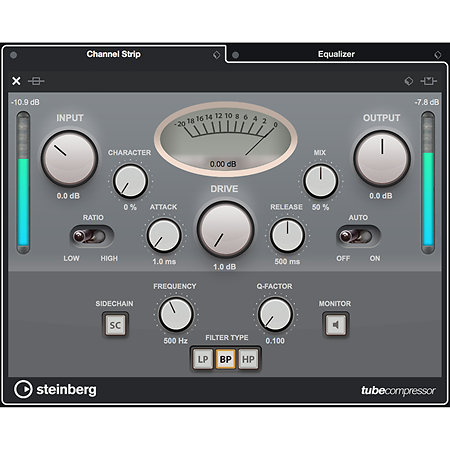Click the input level meter bar
450x450 pixels.
pos(23,183)
